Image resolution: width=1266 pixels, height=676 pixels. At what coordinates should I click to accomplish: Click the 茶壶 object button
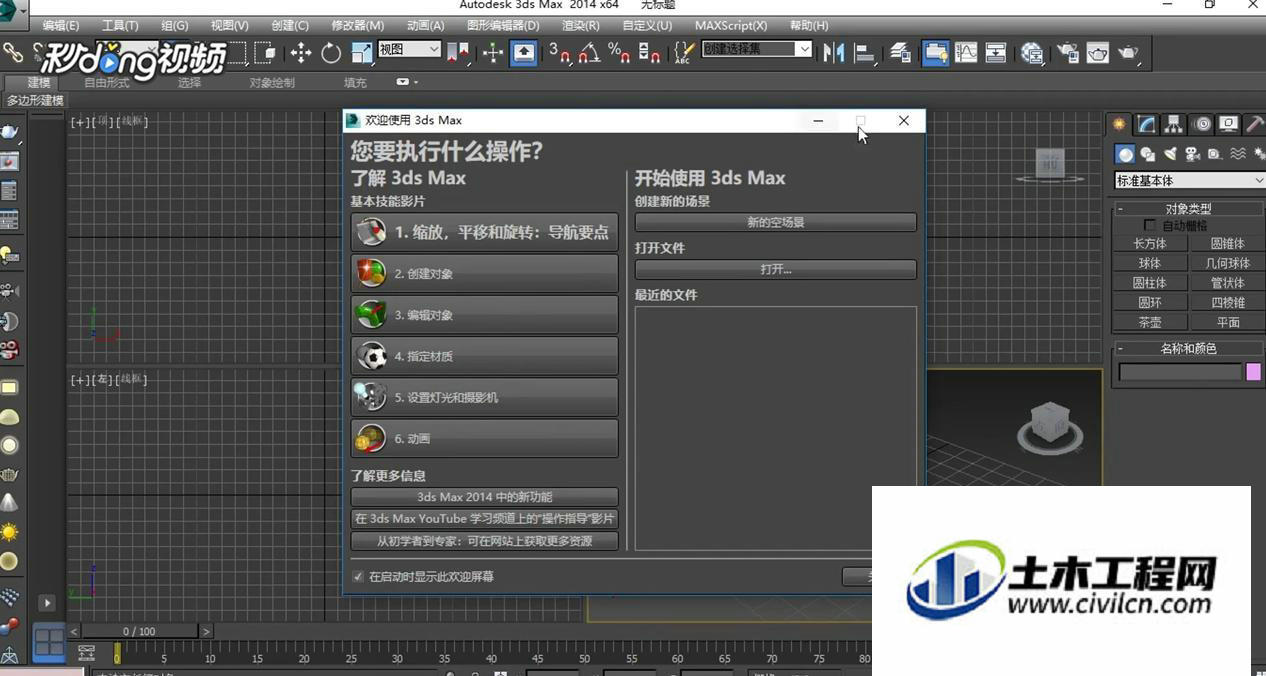pyautogui.click(x=1149, y=322)
